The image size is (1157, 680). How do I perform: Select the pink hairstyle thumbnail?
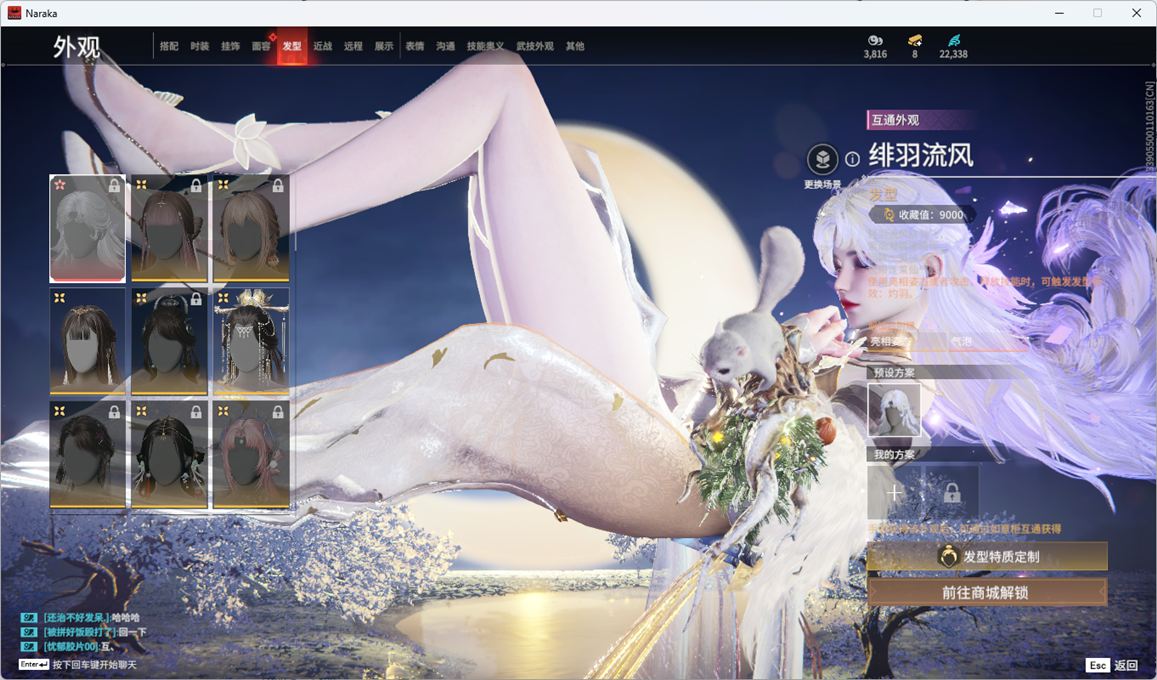(x=251, y=454)
